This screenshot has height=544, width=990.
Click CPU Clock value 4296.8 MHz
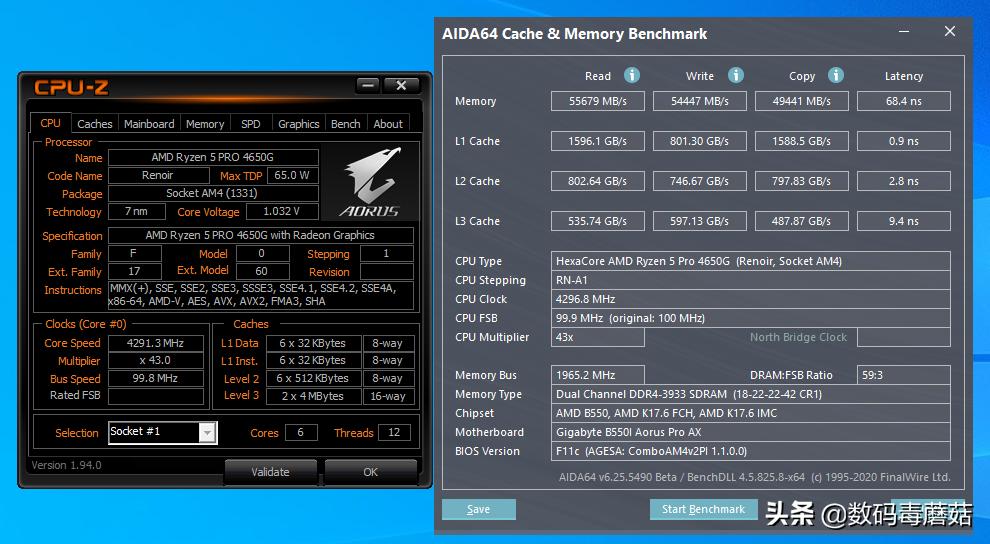point(751,299)
